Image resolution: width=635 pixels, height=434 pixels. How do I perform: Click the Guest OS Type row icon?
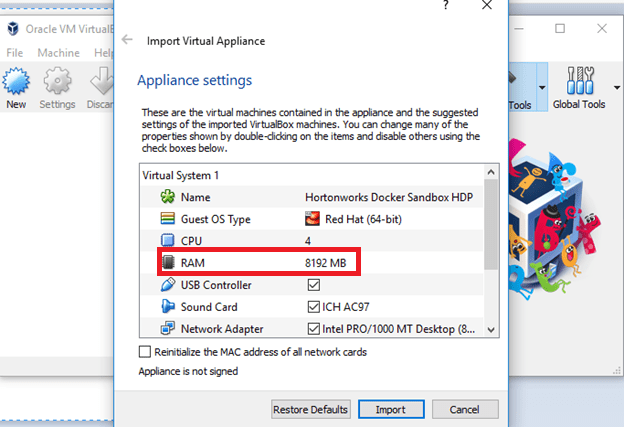[167, 219]
